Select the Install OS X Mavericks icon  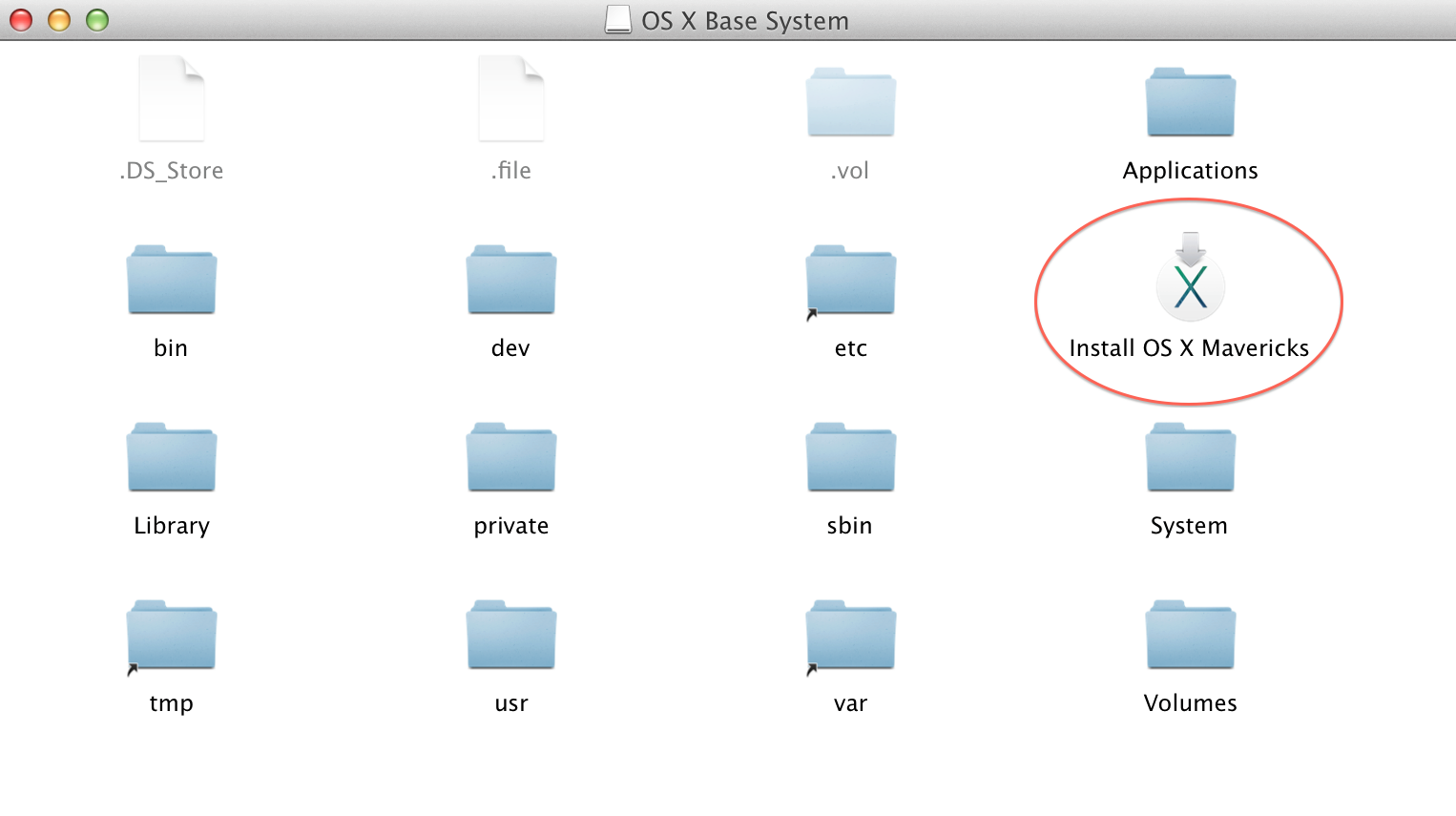(1191, 276)
